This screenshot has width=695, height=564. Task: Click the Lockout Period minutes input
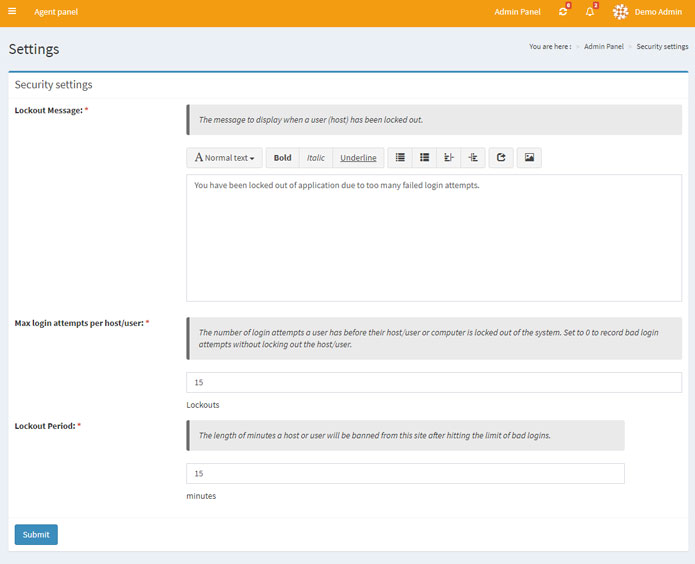point(405,473)
